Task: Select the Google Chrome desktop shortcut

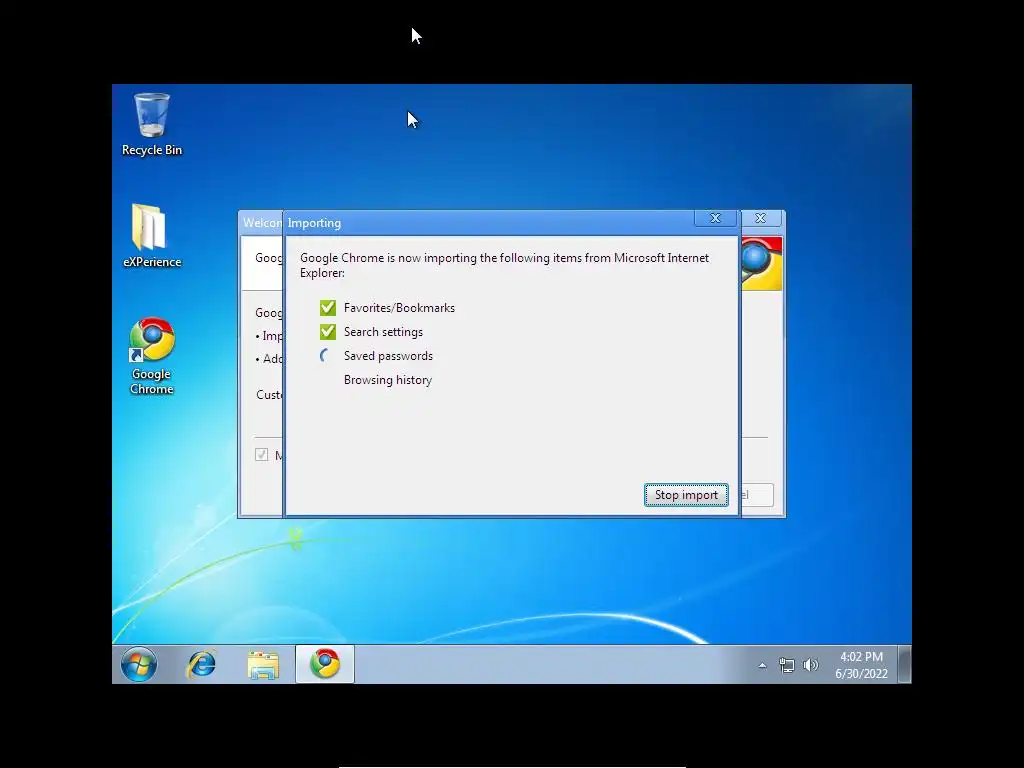Action: [152, 356]
